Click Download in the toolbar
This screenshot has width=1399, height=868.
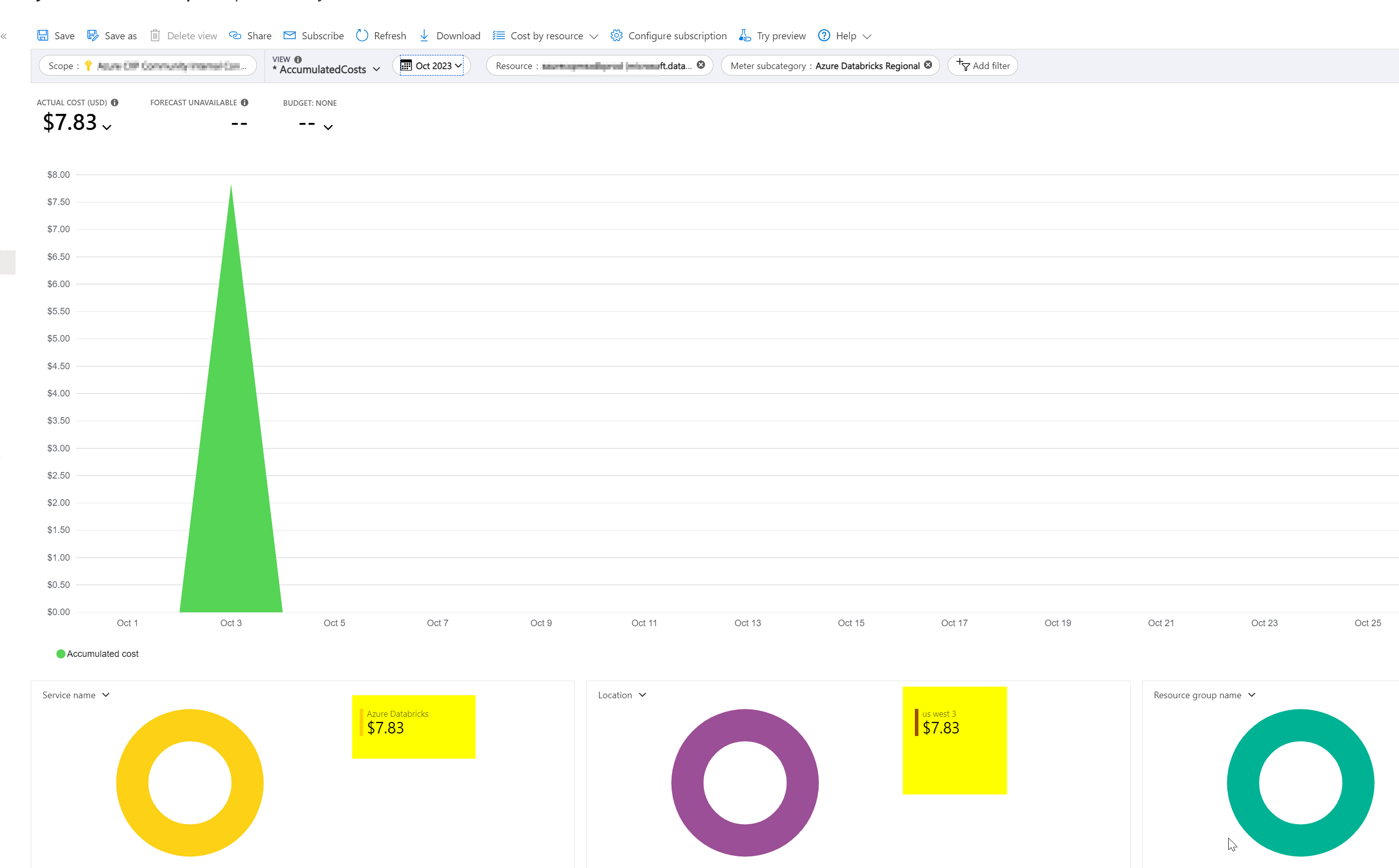coord(458,36)
